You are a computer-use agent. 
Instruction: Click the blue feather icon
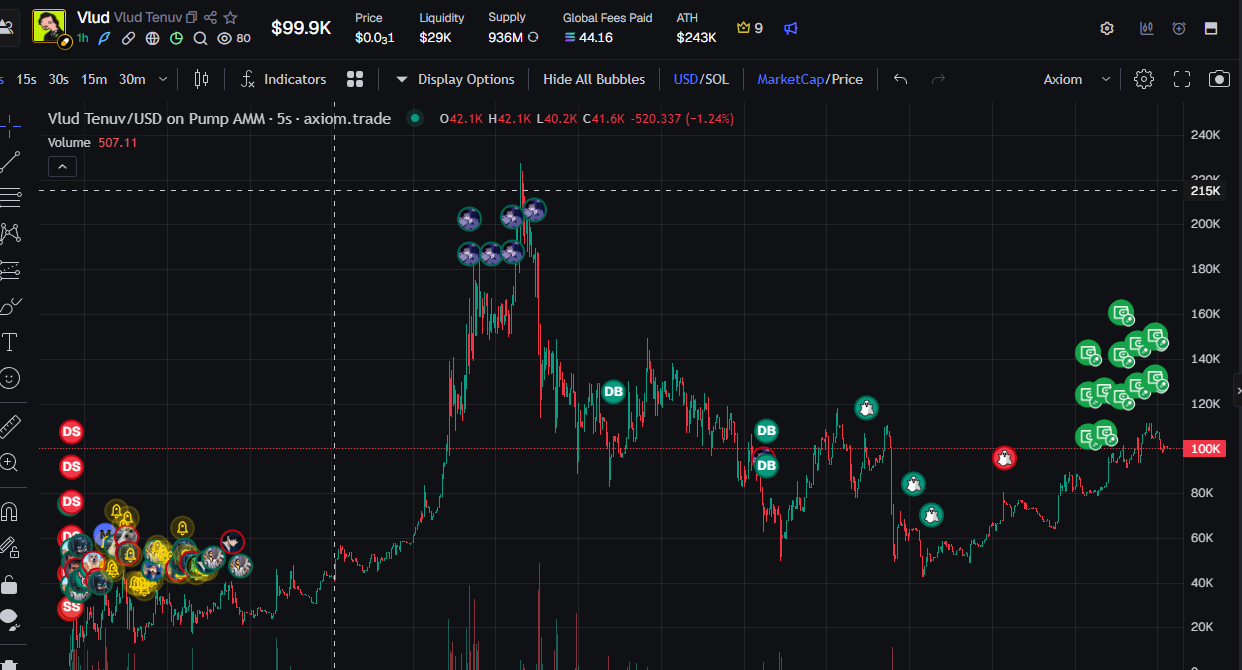pyautogui.click(x=104, y=38)
